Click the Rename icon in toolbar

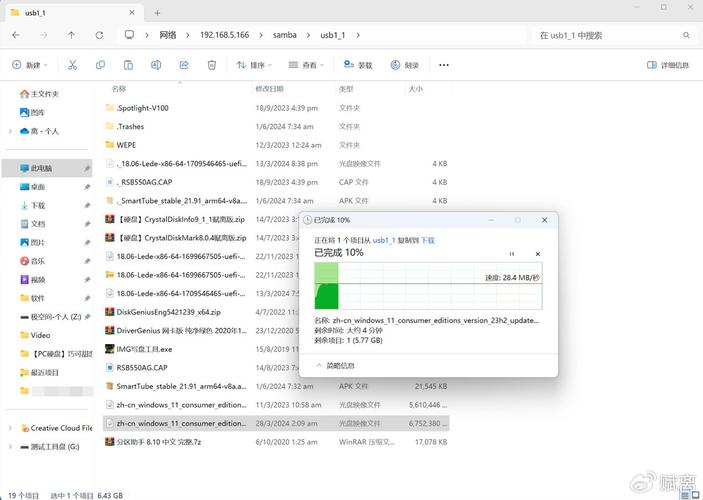tap(156, 65)
